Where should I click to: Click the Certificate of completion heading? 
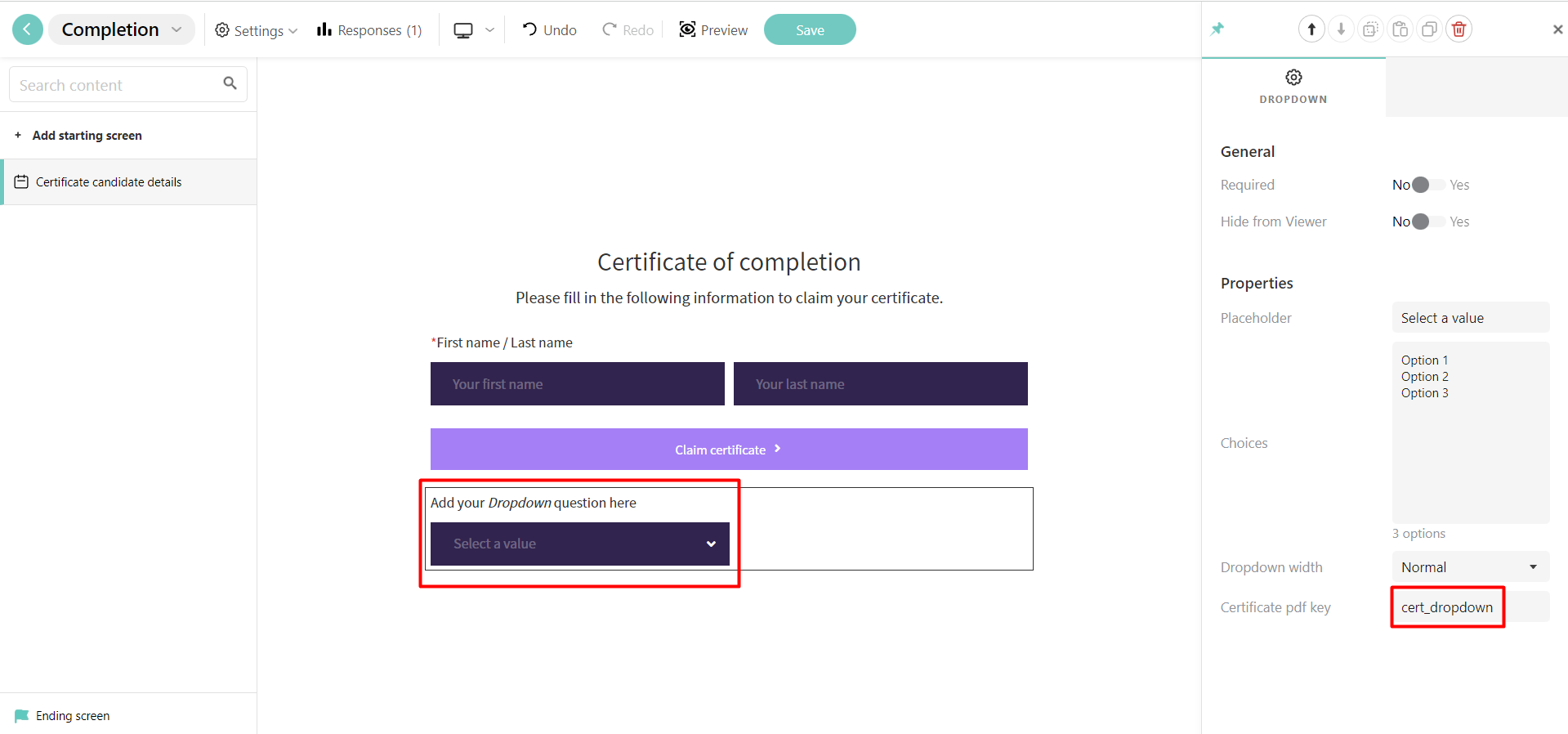[x=729, y=262]
